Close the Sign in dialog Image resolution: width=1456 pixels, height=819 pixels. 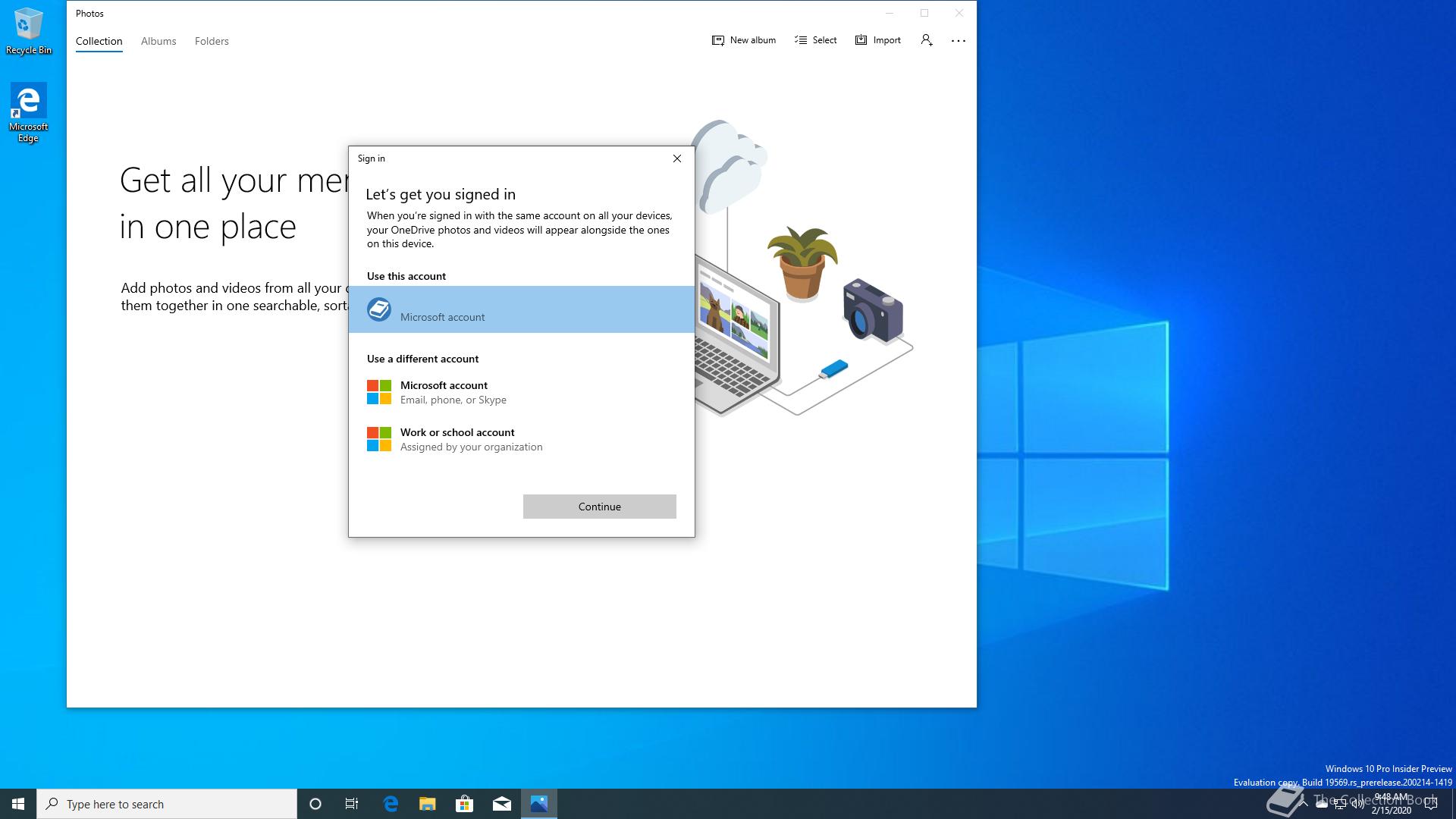pyautogui.click(x=677, y=158)
